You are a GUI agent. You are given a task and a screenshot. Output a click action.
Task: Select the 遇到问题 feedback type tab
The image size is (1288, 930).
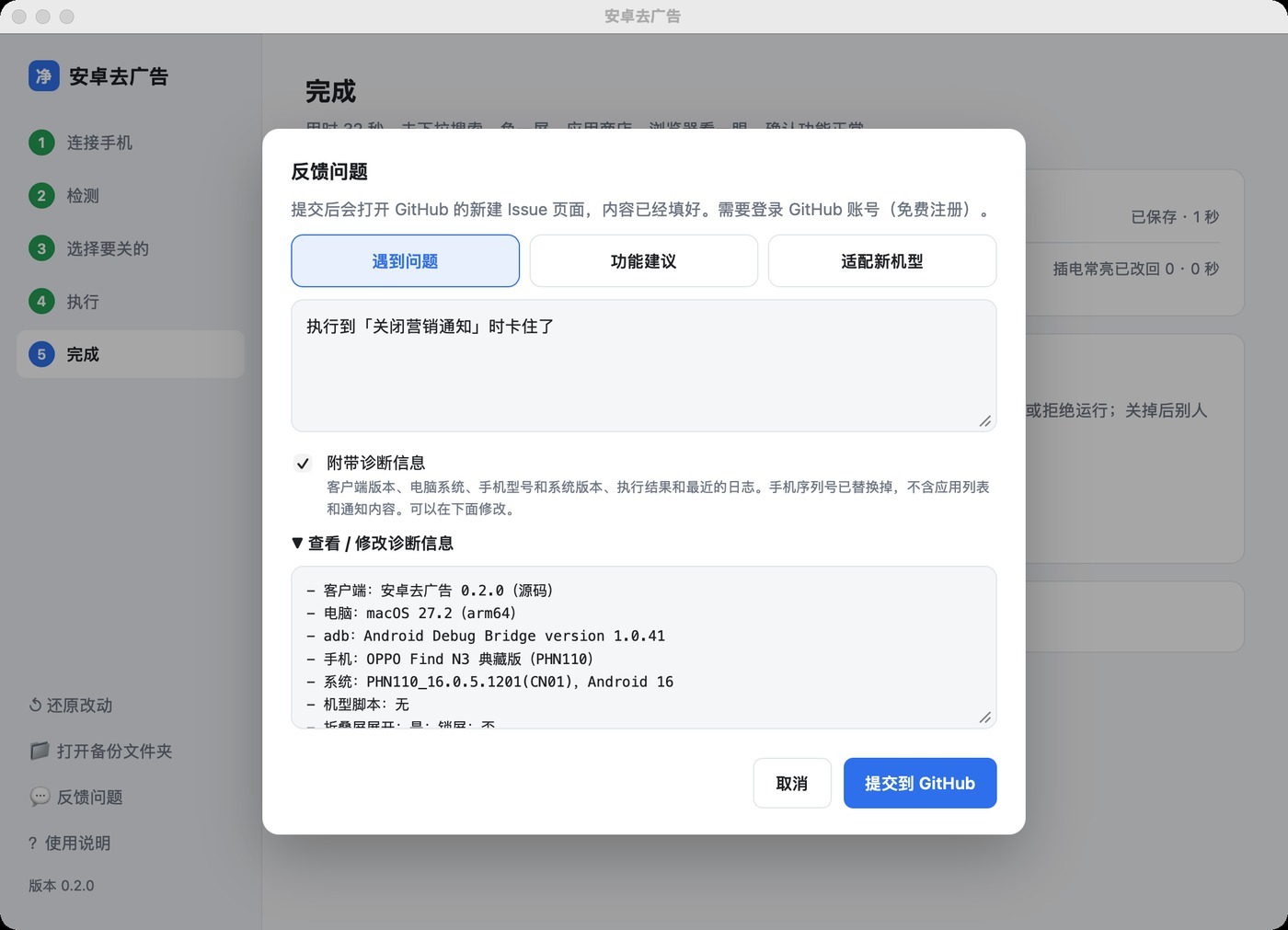pyautogui.click(x=405, y=261)
